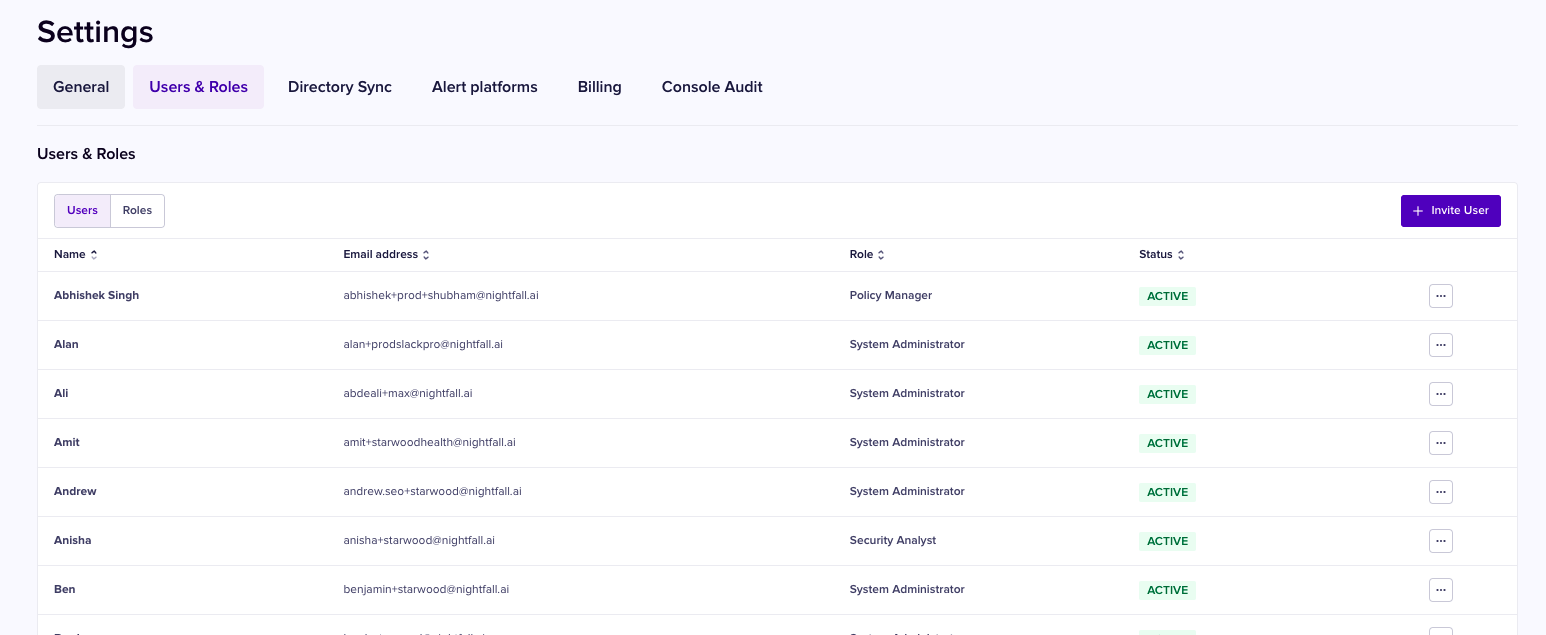This screenshot has height=635, width=1546.
Task: Open the more options menu for Abhishek Singh
Action: point(1440,296)
